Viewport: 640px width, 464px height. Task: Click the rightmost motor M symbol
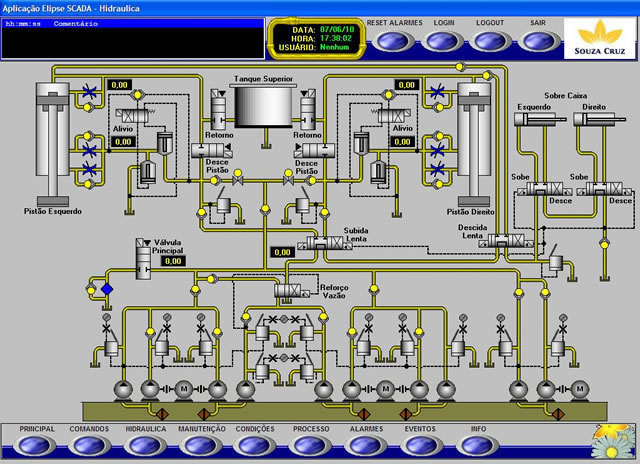click(x=580, y=389)
